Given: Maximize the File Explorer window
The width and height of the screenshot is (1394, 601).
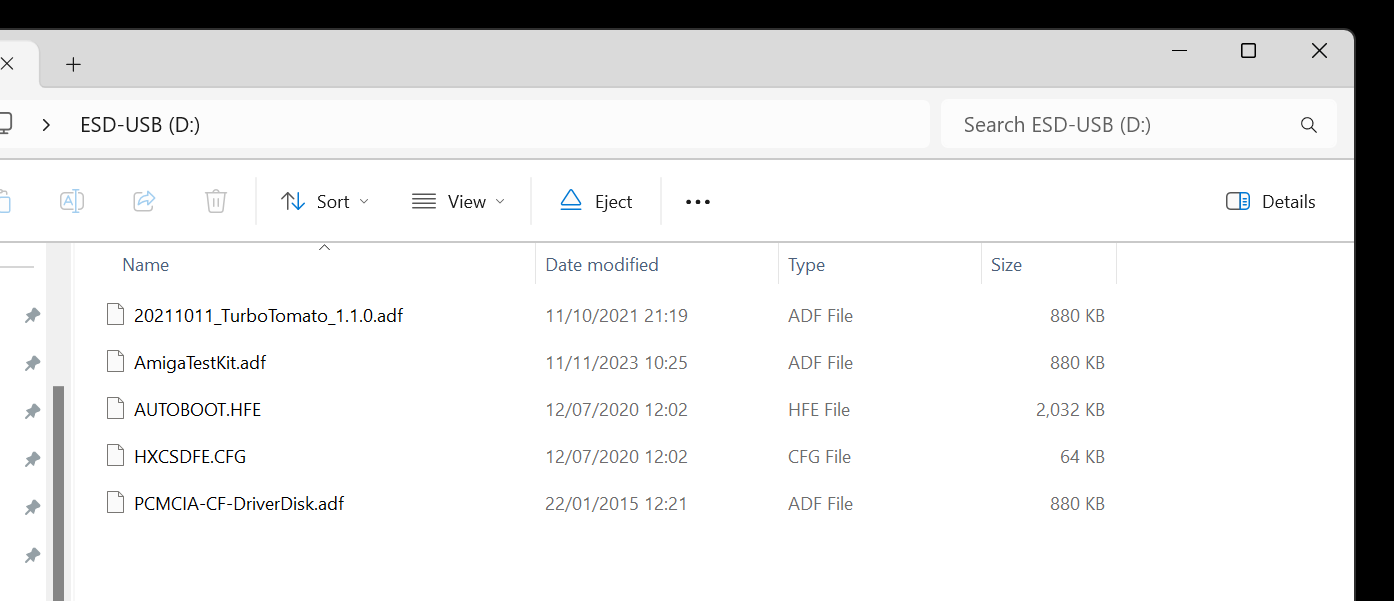Looking at the screenshot, I should tap(1248, 51).
